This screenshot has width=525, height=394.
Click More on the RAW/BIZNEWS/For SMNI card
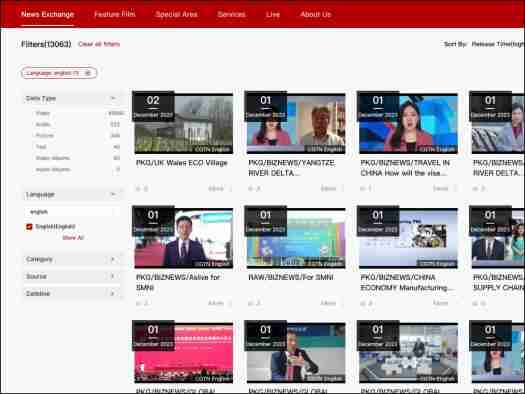(328, 303)
